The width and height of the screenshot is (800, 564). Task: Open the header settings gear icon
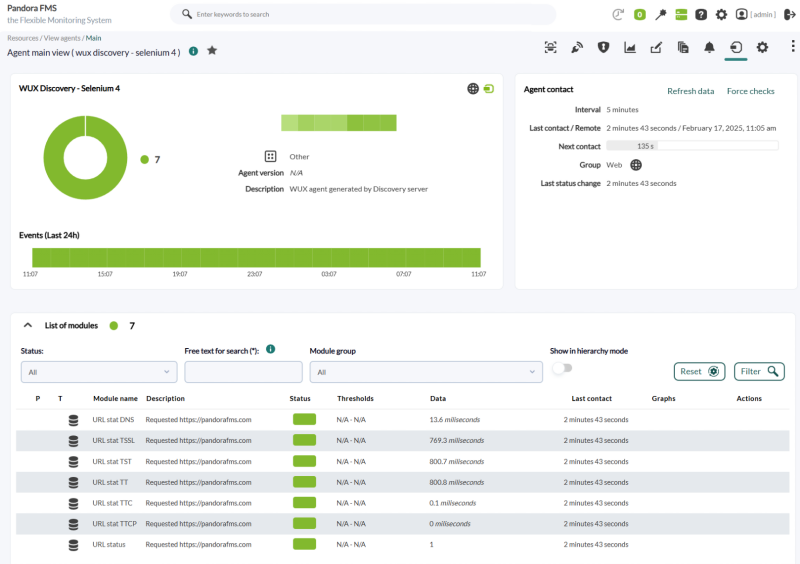pos(721,14)
